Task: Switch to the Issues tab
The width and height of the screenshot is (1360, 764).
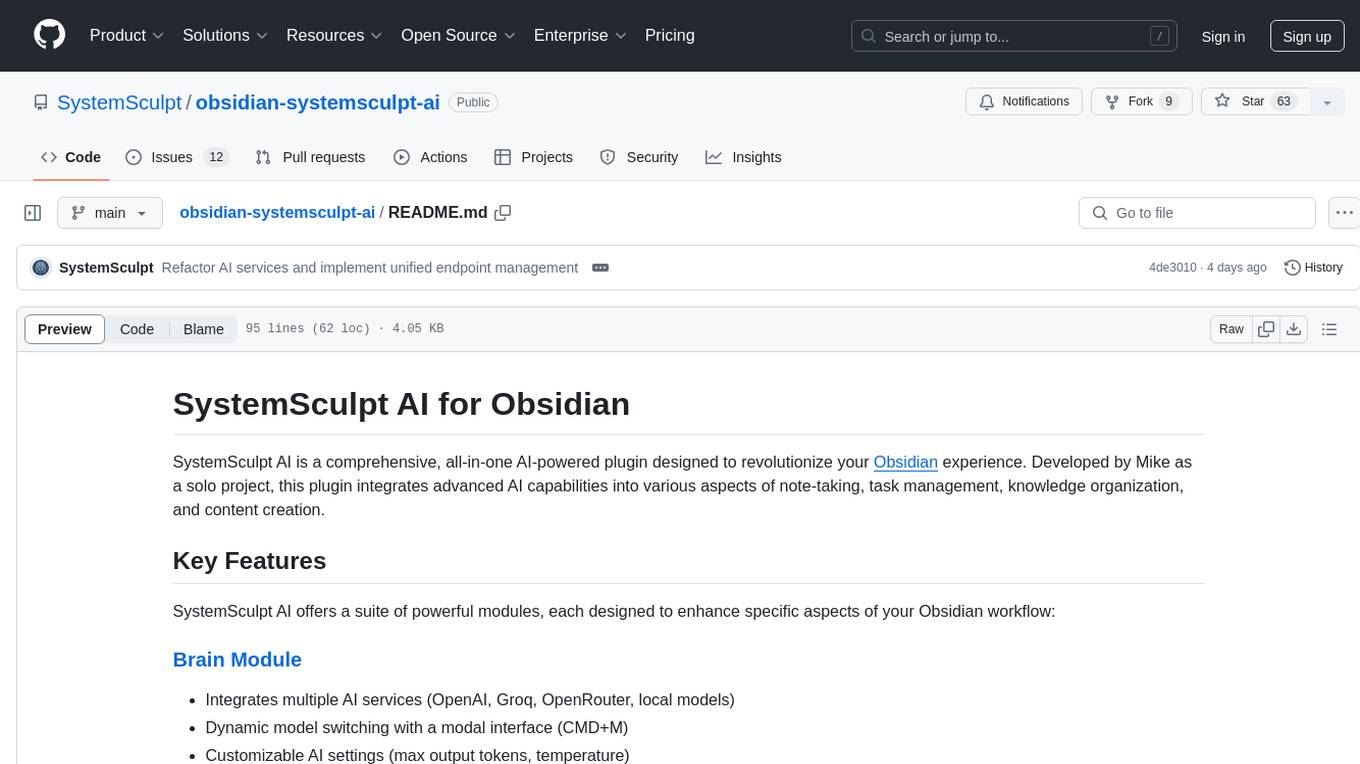Action: coord(177,157)
